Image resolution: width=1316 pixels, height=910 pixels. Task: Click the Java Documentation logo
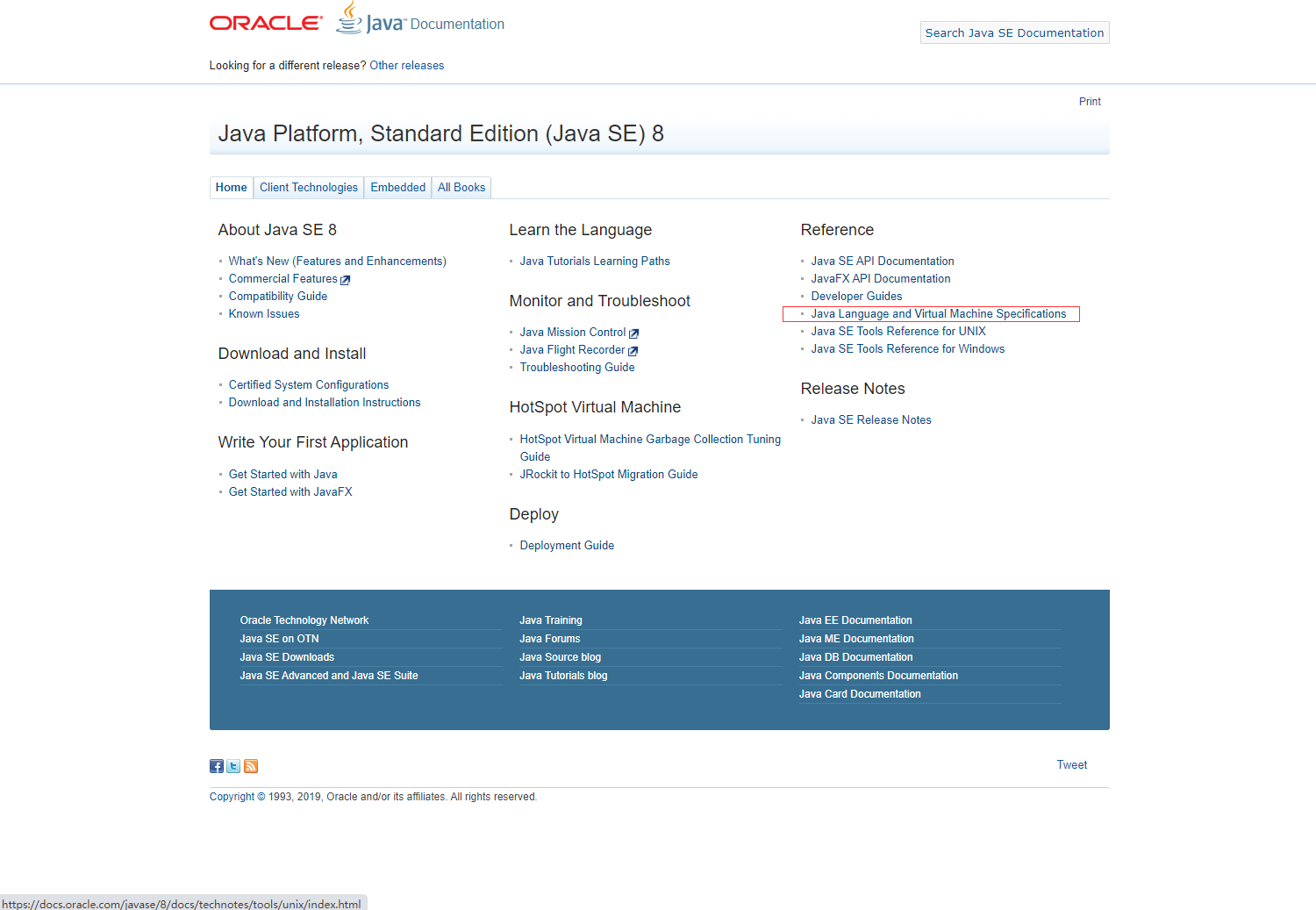point(421,18)
